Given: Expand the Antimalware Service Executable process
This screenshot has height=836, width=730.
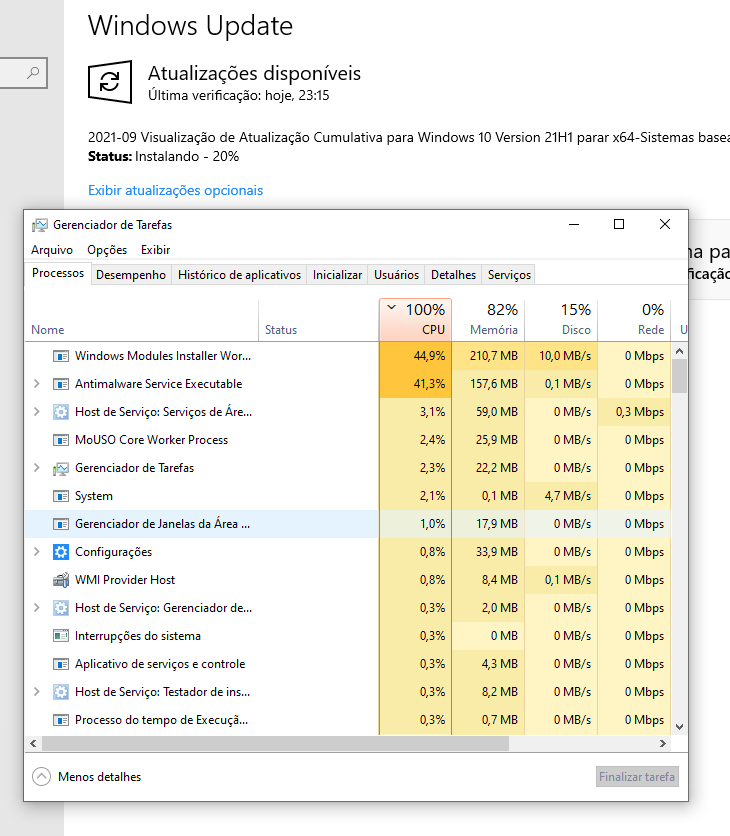Looking at the screenshot, I should [x=36, y=384].
